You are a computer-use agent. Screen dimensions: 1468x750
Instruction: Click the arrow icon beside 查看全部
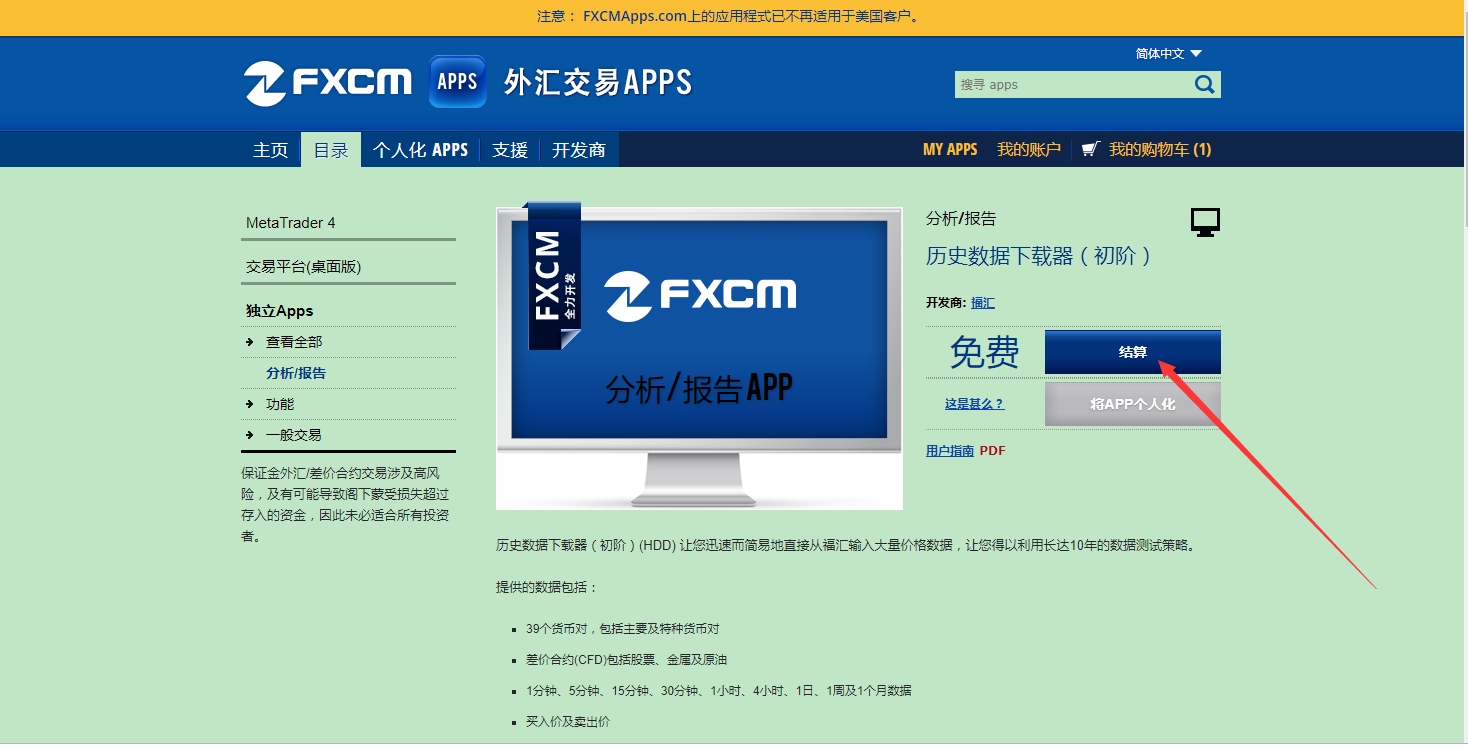[249, 342]
